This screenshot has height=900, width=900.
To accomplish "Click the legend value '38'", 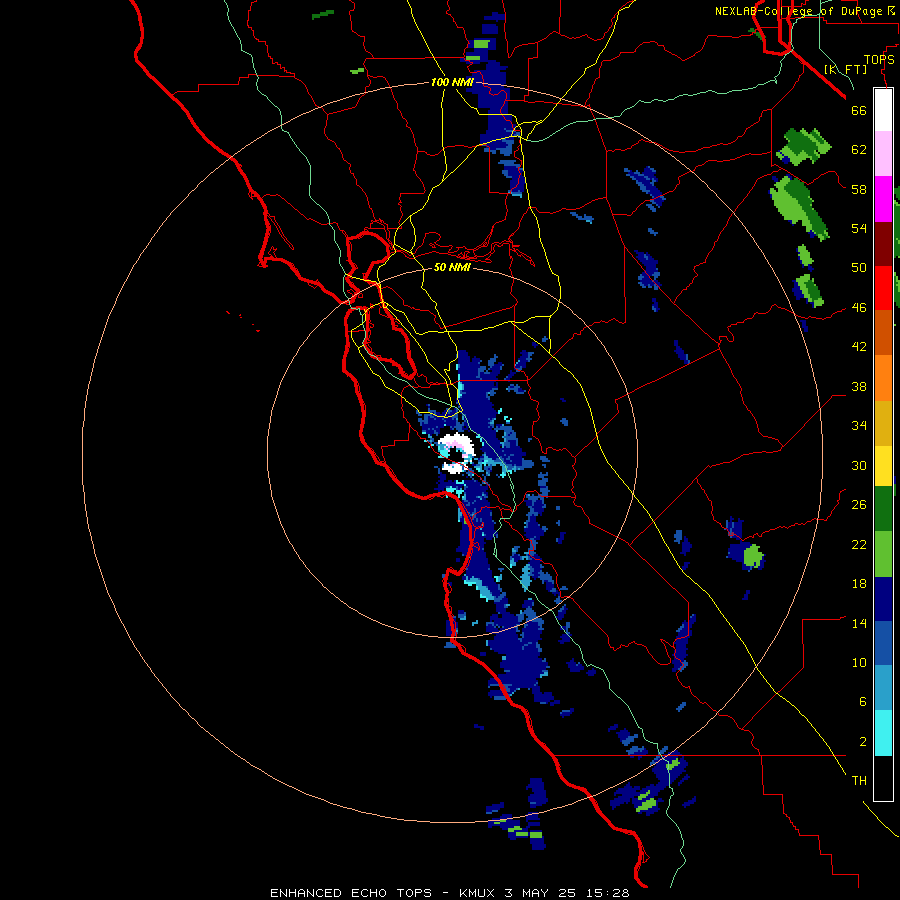I will (x=859, y=386).
